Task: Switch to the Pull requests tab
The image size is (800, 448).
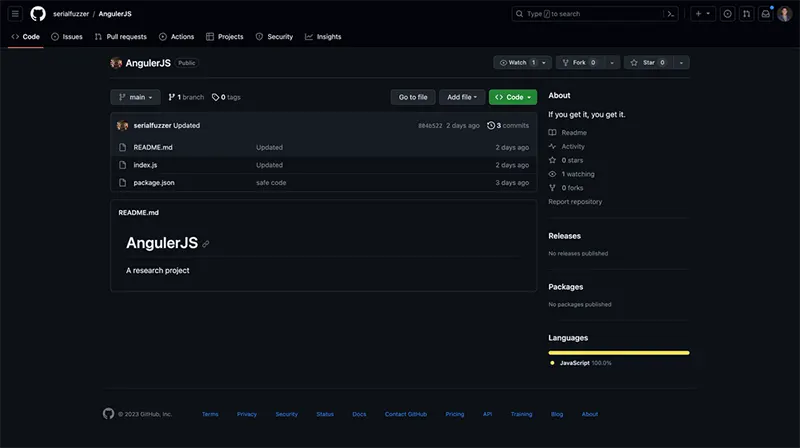Action: tap(121, 37)
